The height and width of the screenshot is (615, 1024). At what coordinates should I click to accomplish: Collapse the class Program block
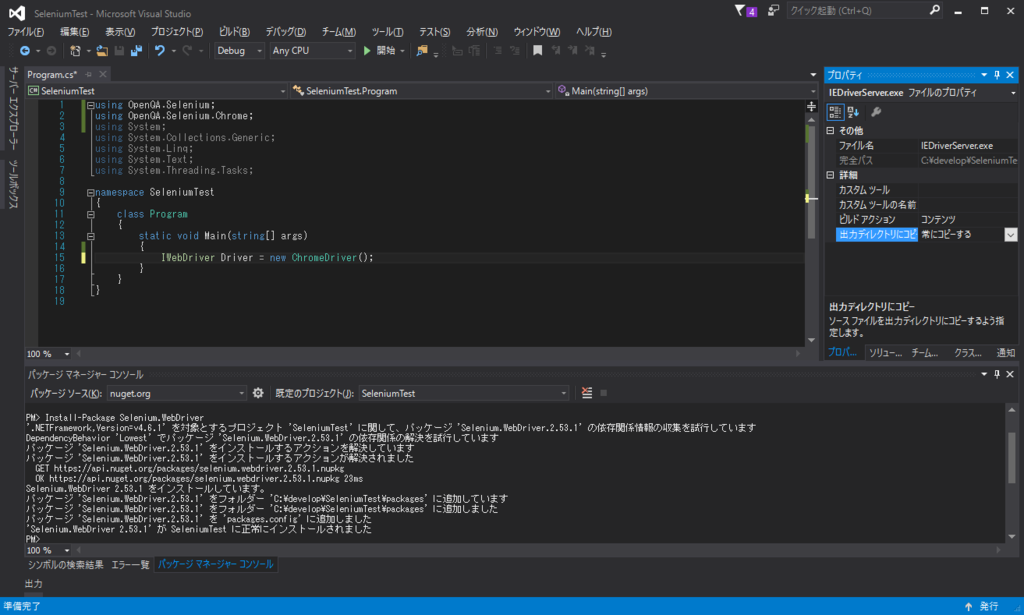click(91, 214)
